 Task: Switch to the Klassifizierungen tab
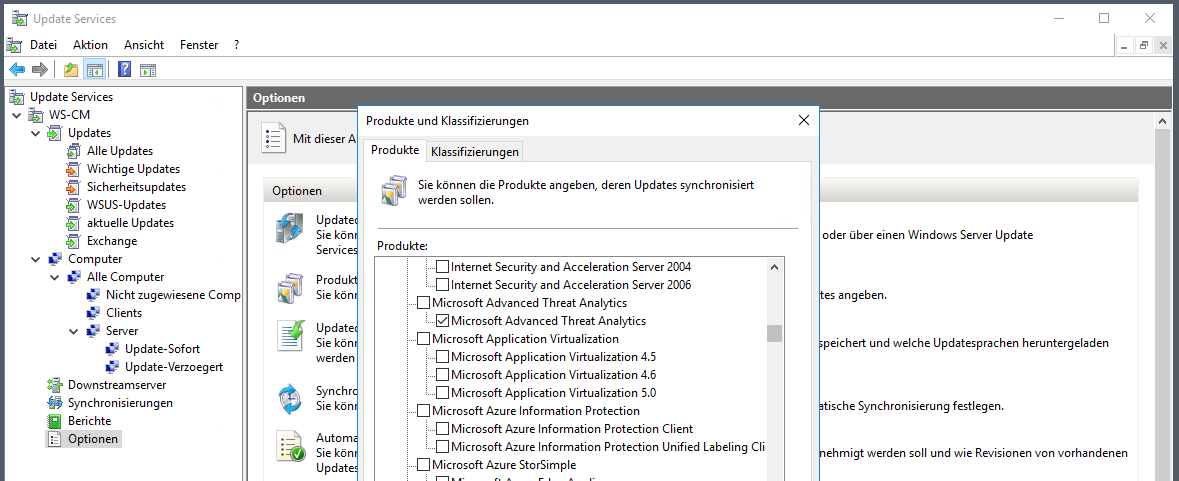point(474,152)
